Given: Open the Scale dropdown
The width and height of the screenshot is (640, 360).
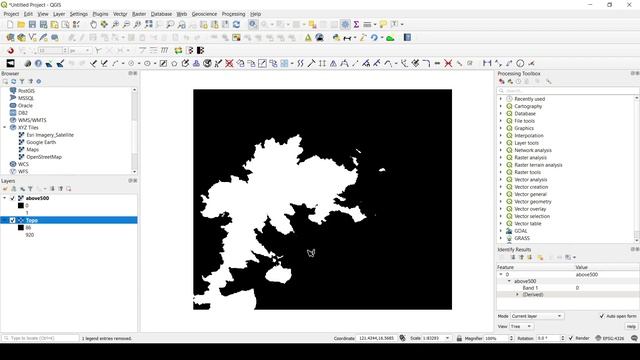Looking at the screenshot, I should 447,338.
